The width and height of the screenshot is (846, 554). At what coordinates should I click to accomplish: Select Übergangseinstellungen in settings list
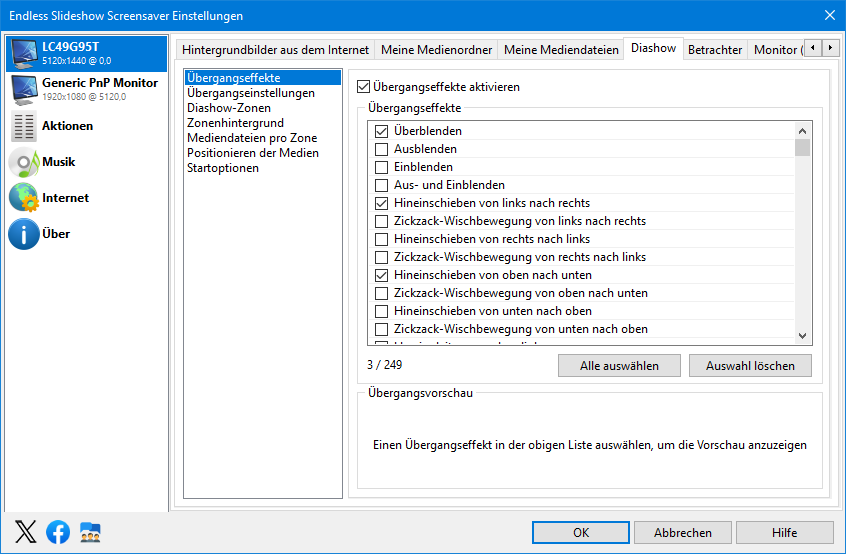coord(263,93)
